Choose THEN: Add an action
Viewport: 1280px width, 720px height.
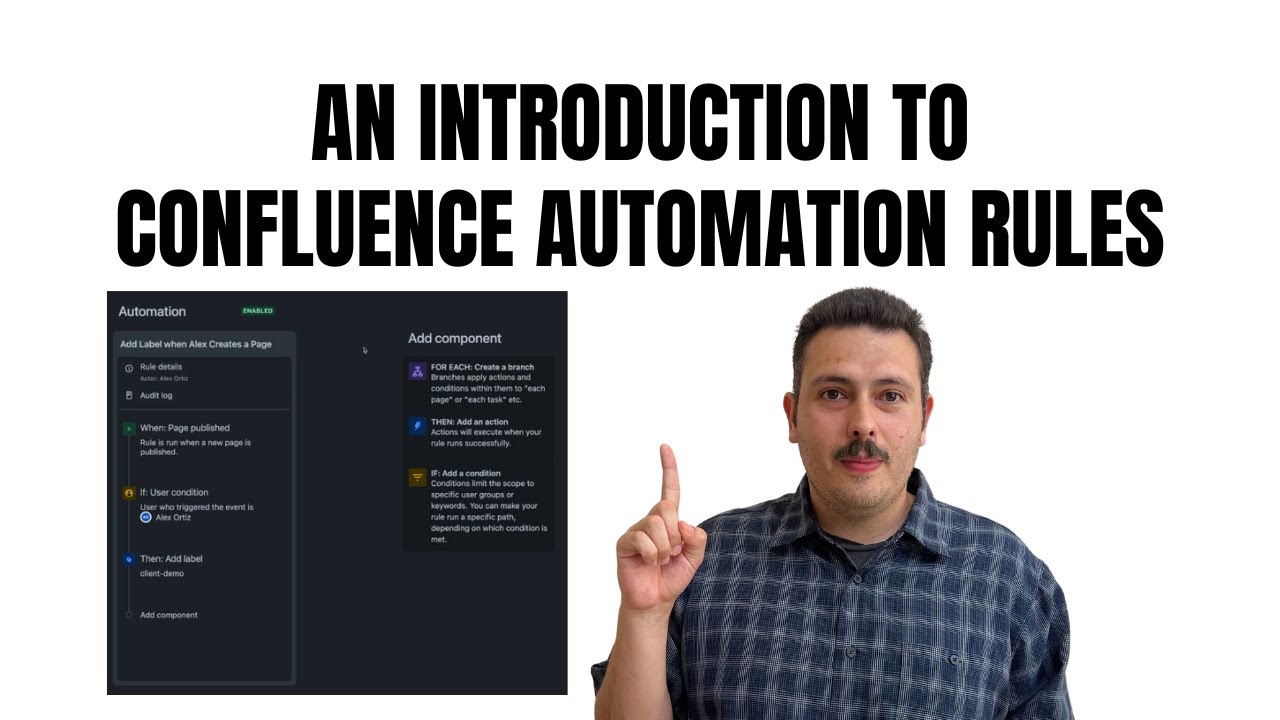472,422
